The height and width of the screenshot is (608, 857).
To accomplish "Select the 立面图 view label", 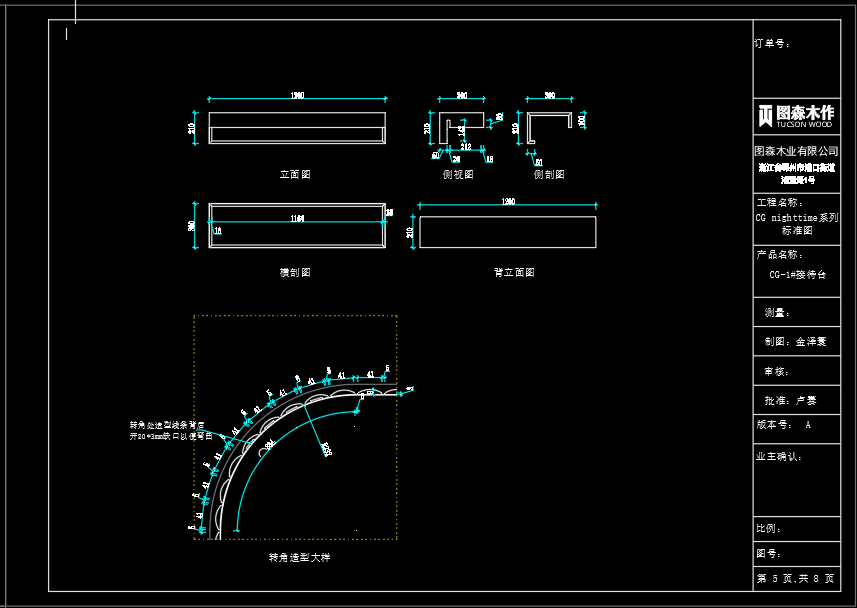I will 295,174.
